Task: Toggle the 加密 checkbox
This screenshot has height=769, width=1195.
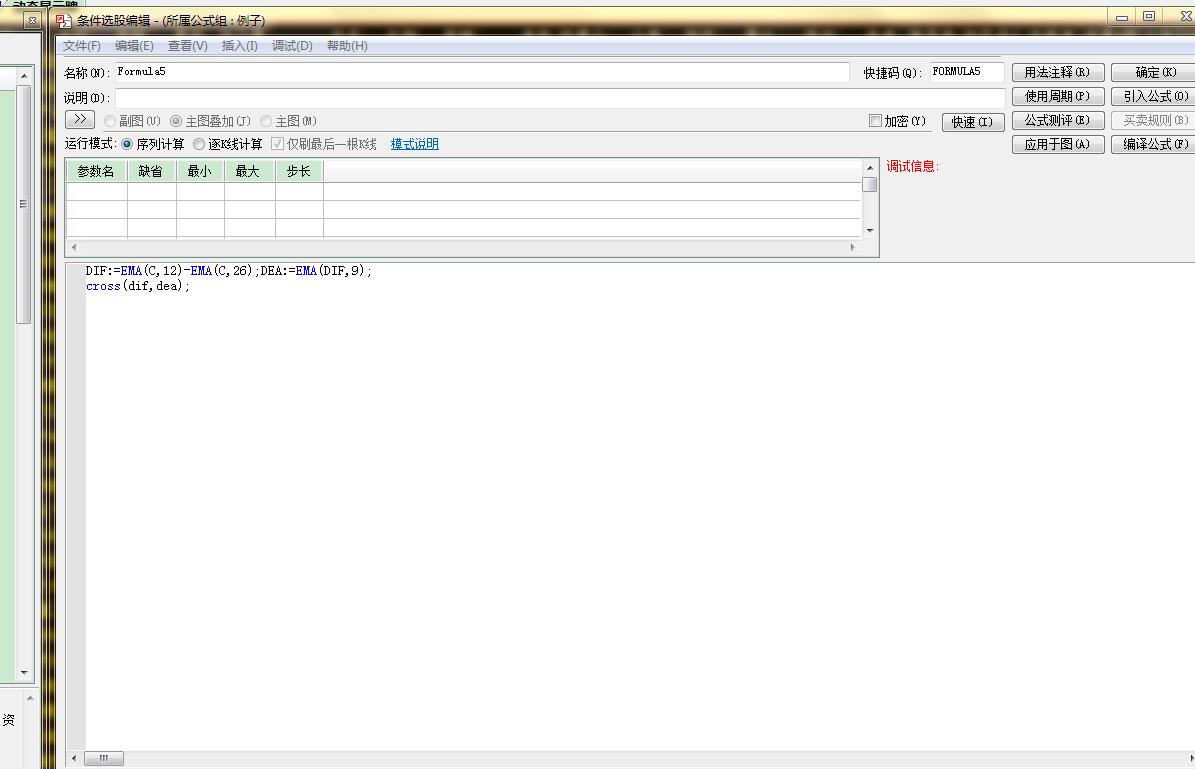Action: pyautogui.click(x=876, y=121)
